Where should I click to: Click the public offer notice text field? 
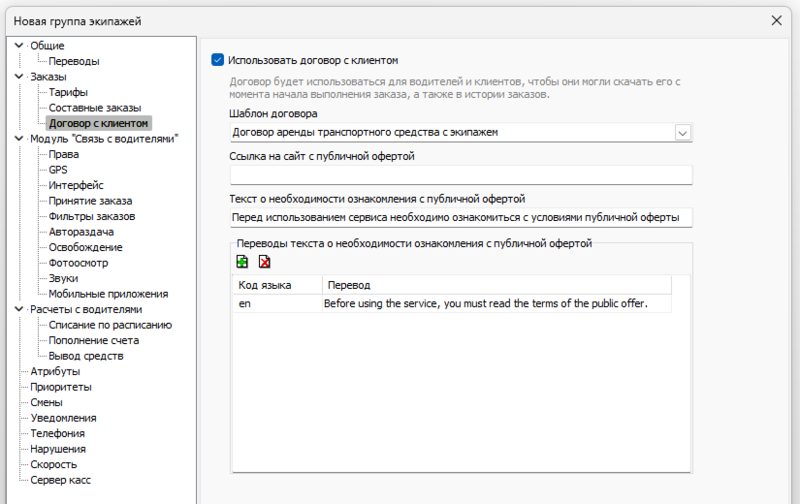[461, 218]
